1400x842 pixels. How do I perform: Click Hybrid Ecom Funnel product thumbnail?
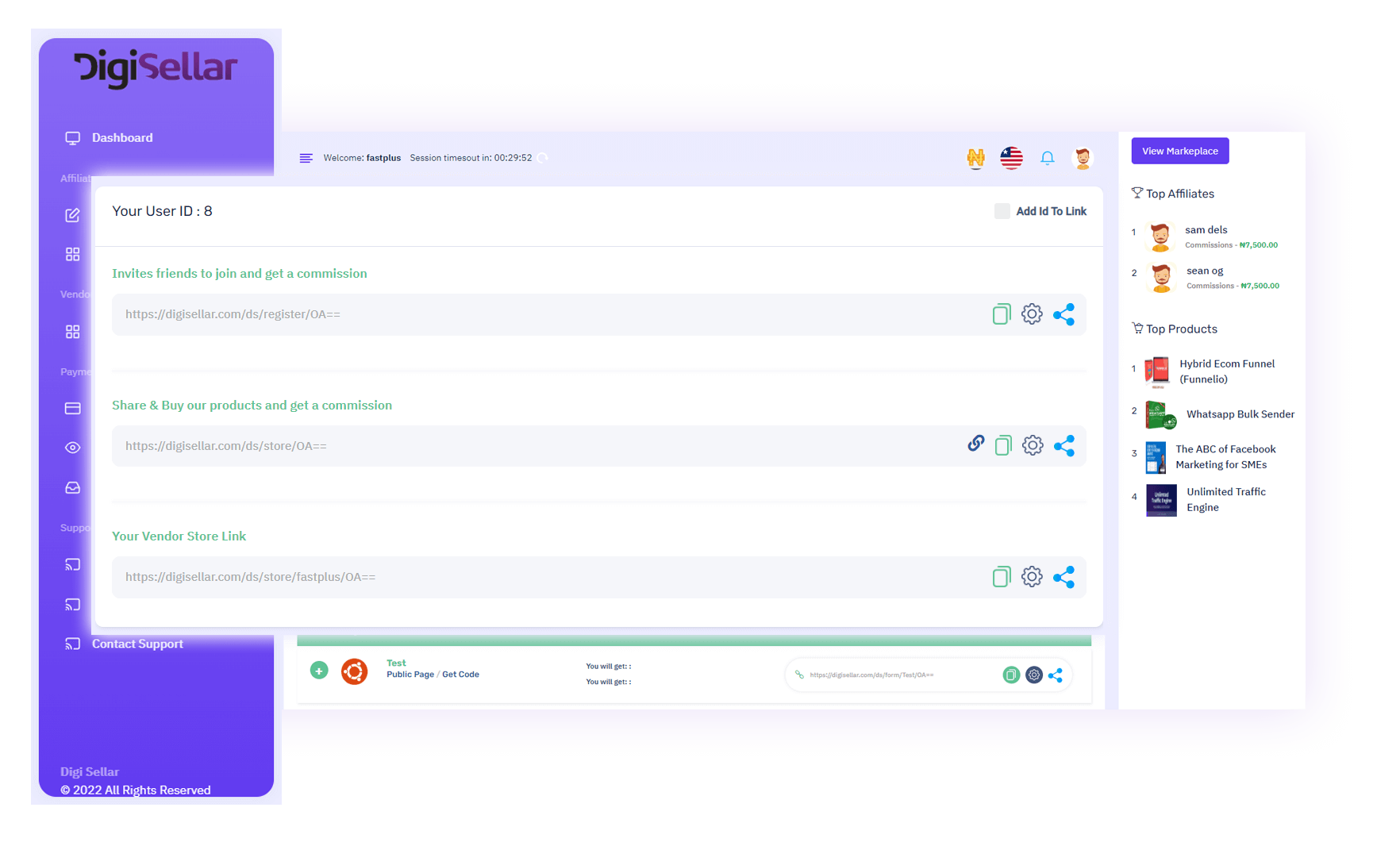1157,371
